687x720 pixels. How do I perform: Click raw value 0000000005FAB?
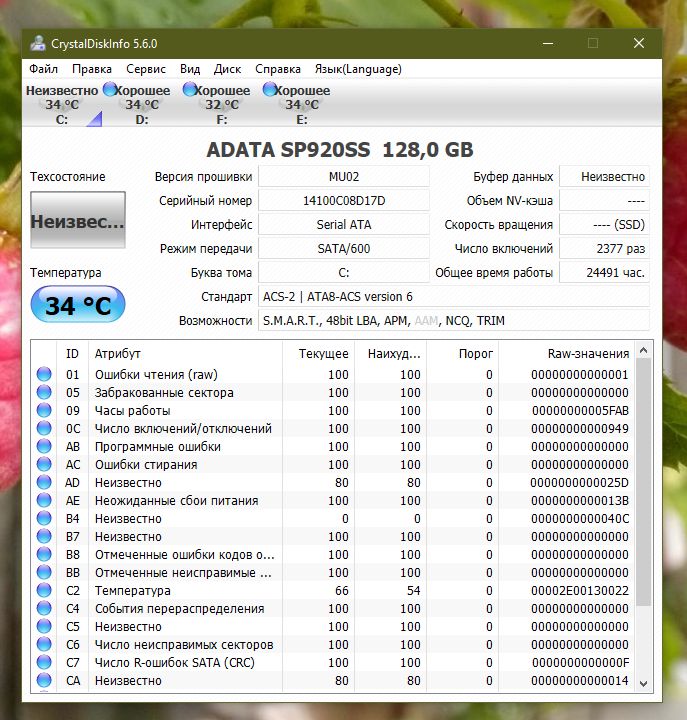click(580, 411)
